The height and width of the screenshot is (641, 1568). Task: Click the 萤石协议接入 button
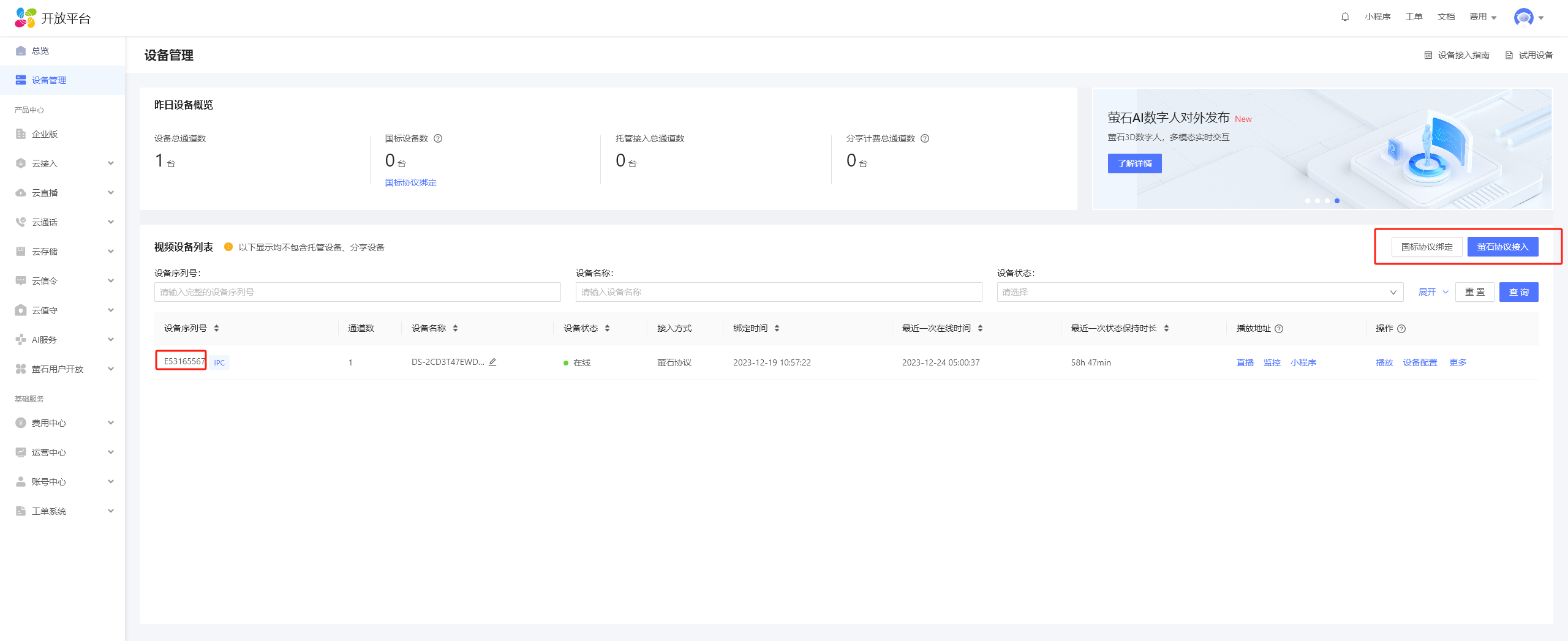click(1502, 247)
